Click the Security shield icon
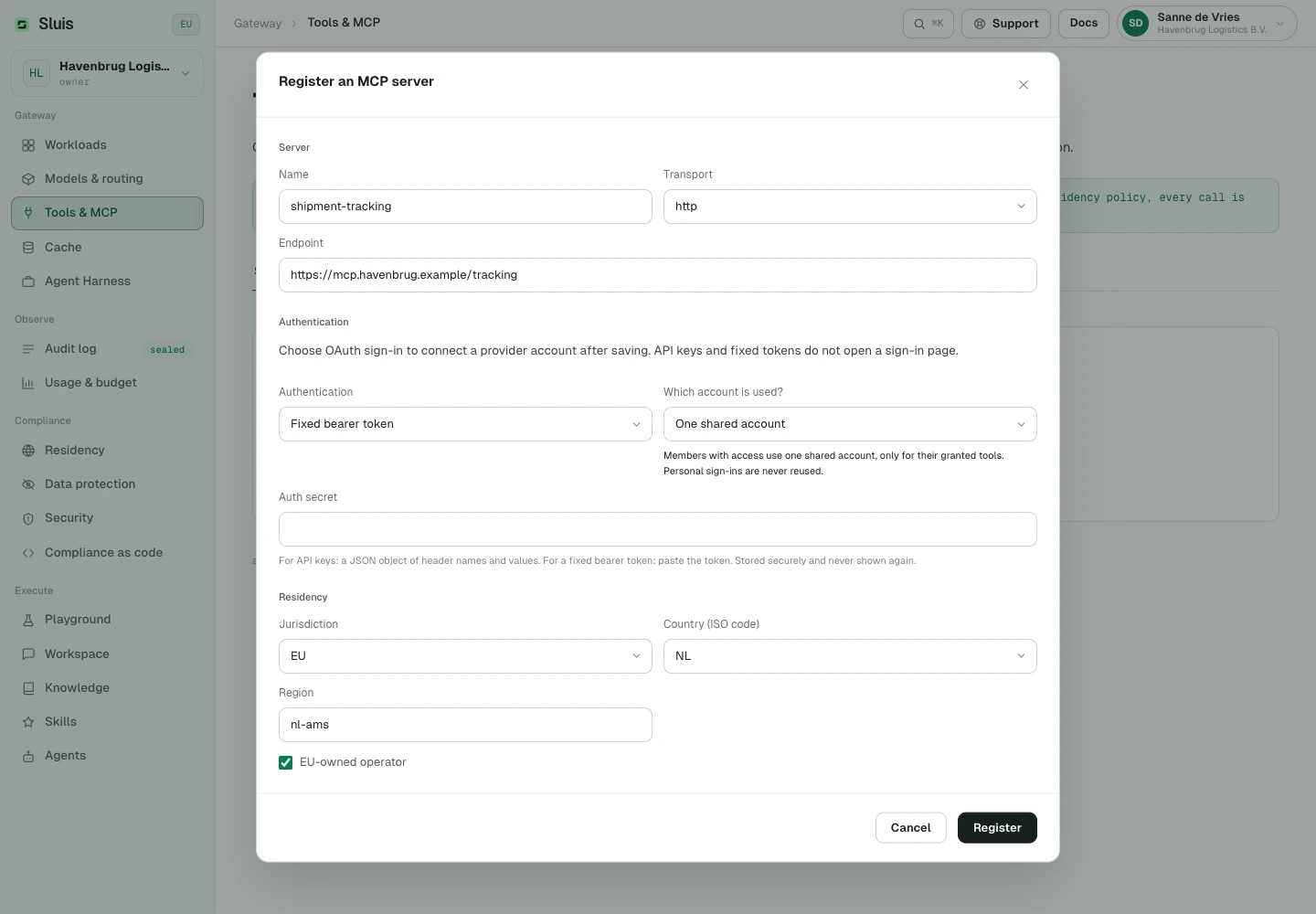Screen dimensions: 1316x914 [x=28, y=518]
